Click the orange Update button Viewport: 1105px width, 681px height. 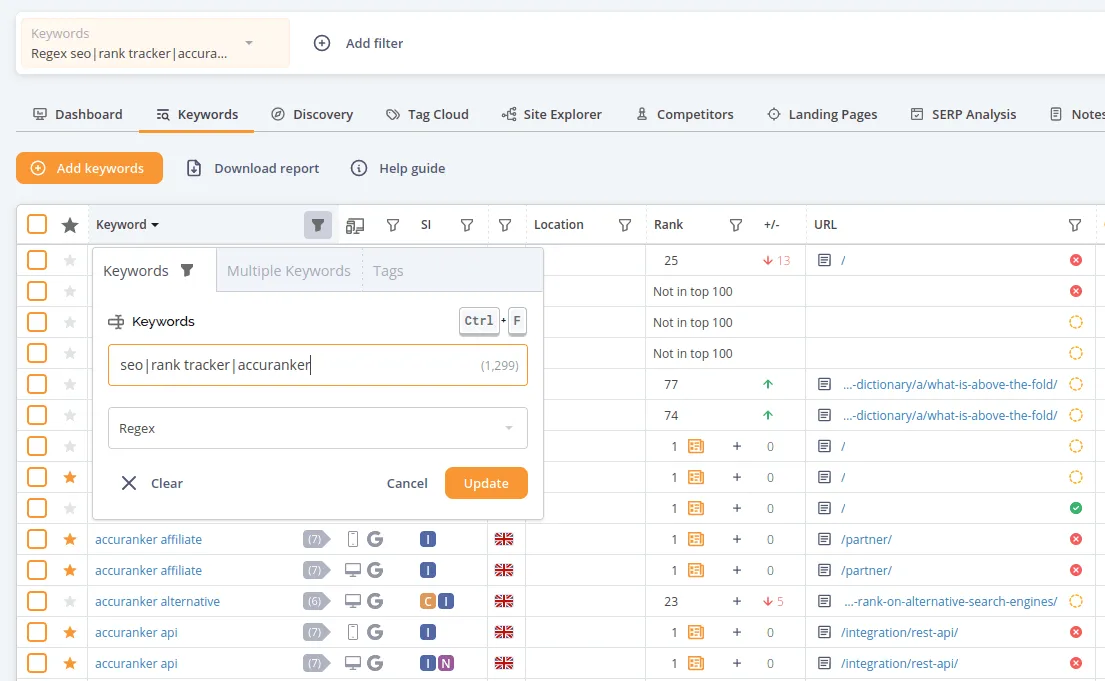coord(486,483)
